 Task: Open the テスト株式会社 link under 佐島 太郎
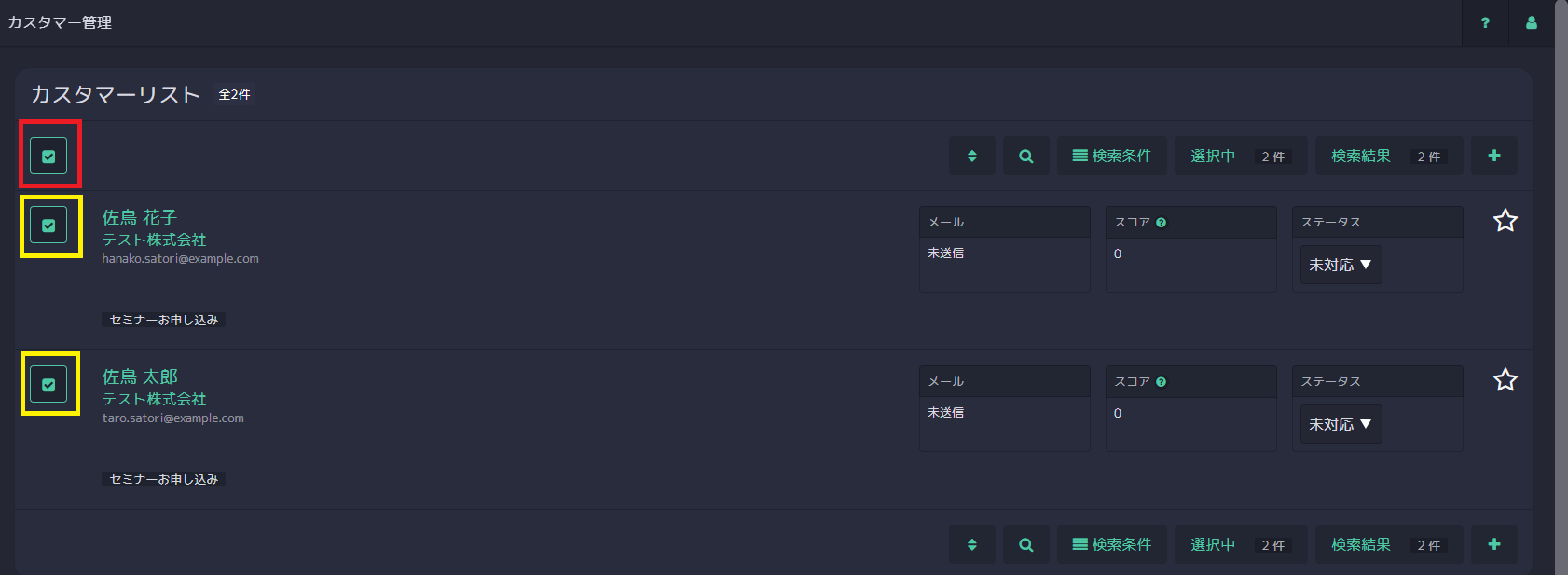coord(154,399)
